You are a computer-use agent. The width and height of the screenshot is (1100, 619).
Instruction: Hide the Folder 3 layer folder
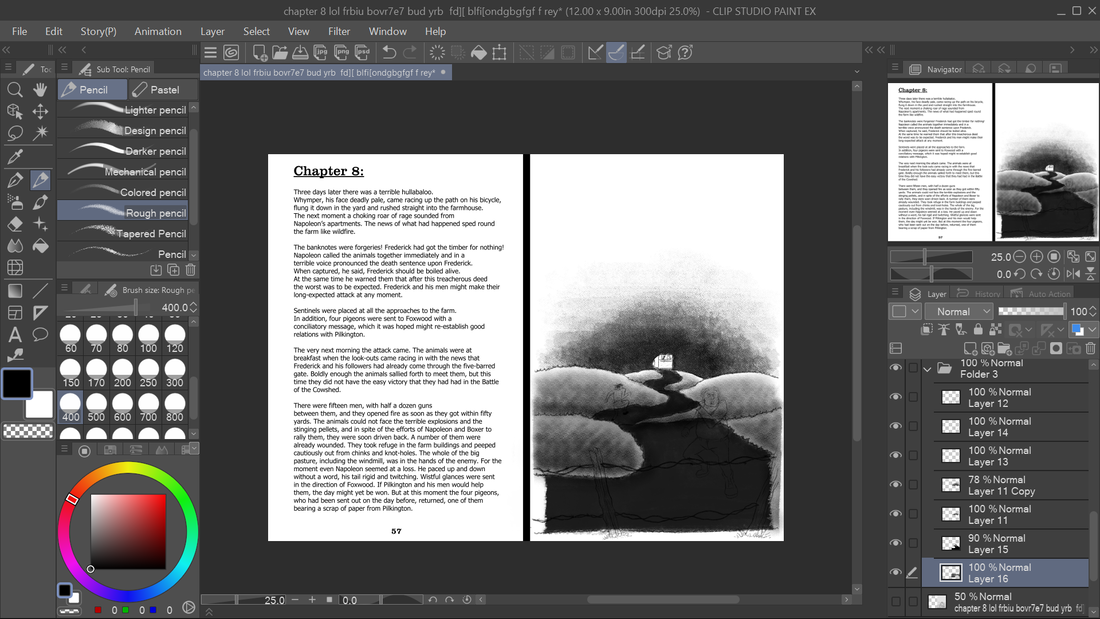(x=896, y=368)
